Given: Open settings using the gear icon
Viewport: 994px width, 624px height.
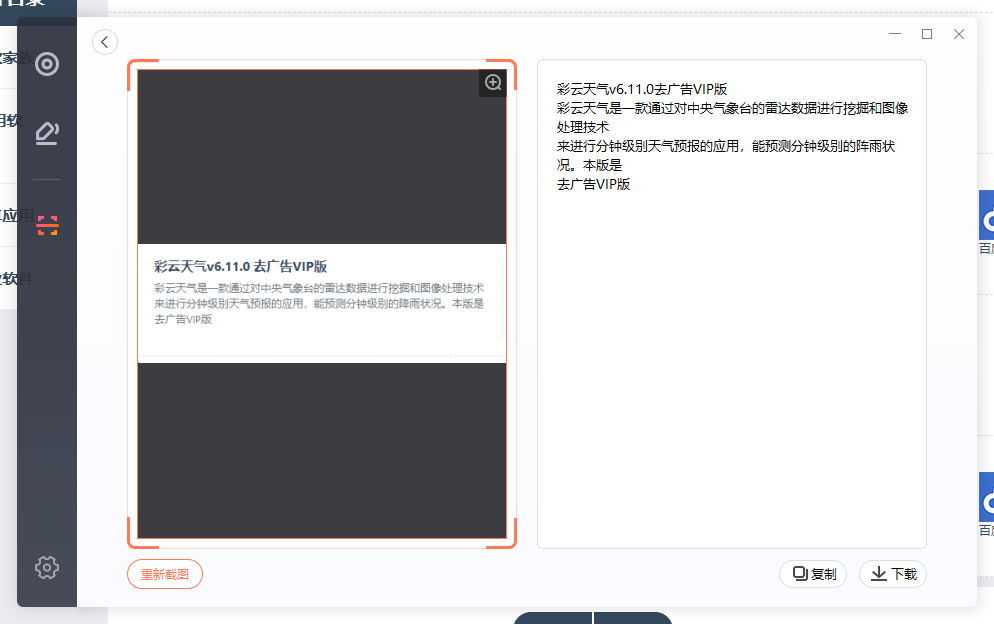Looking at the screenshot, I should tap(46, 567).
